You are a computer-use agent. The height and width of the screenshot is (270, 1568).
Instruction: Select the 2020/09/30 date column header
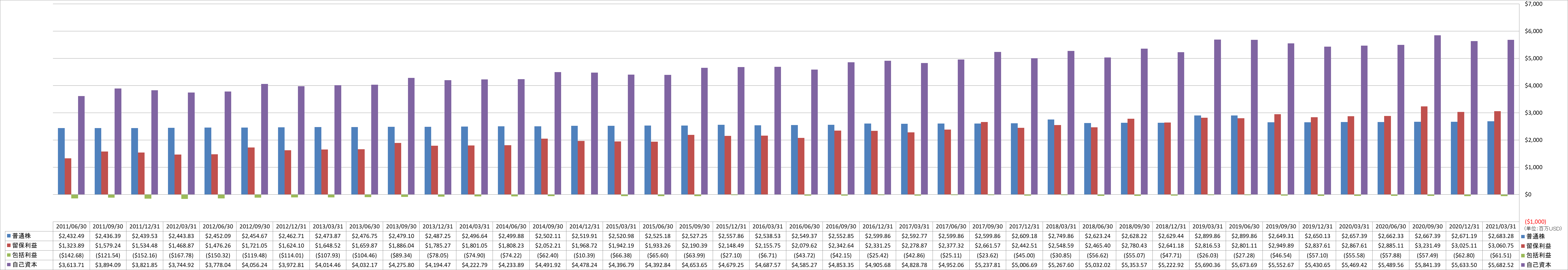(x=1427, y=226)
